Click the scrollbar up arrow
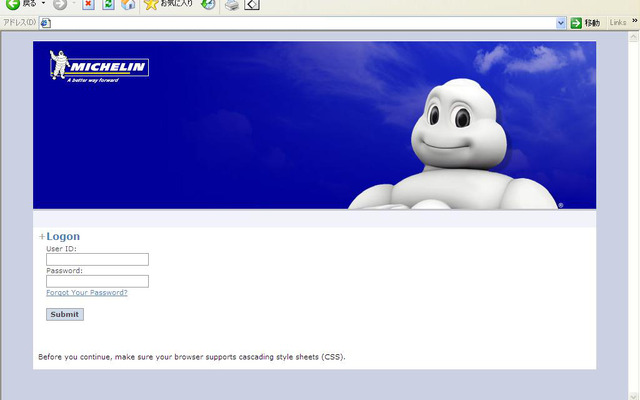Image resolution: width=640 pixels, height=400 pixels. 633,37
